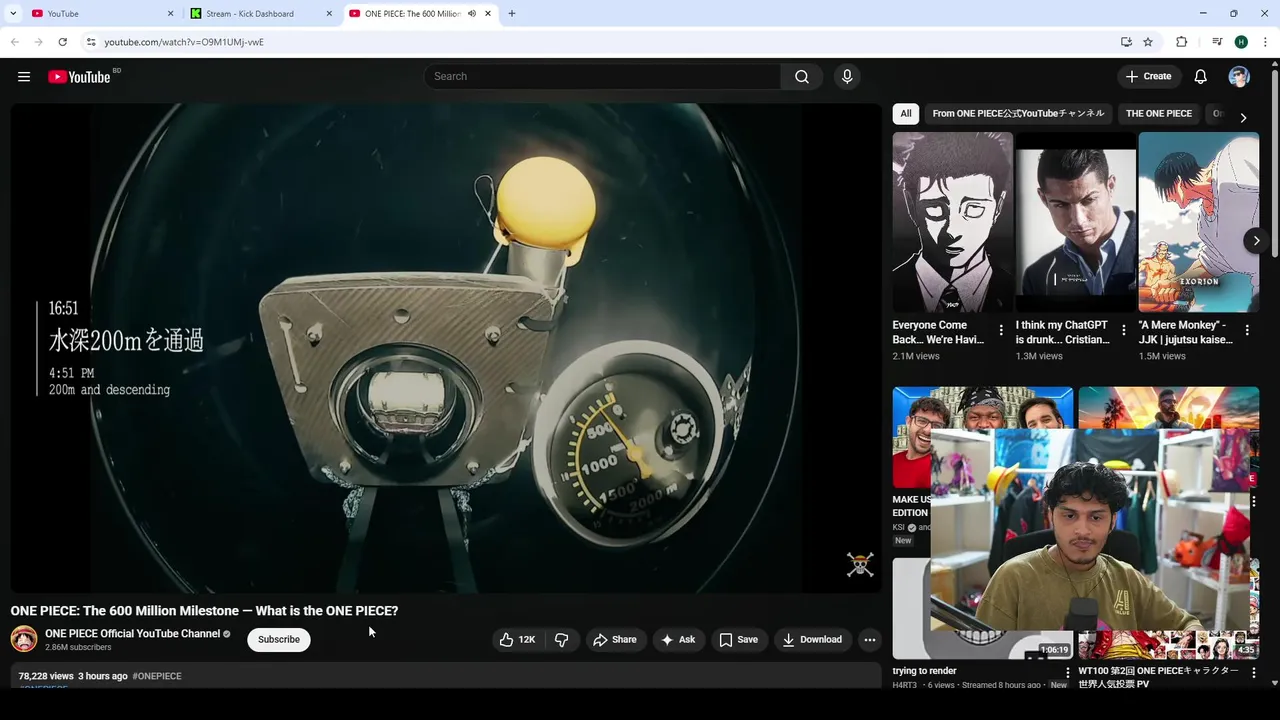Go to YouTube home via logo
Viewport: 1280px width, 720px height.
click(x=79, y=77)
